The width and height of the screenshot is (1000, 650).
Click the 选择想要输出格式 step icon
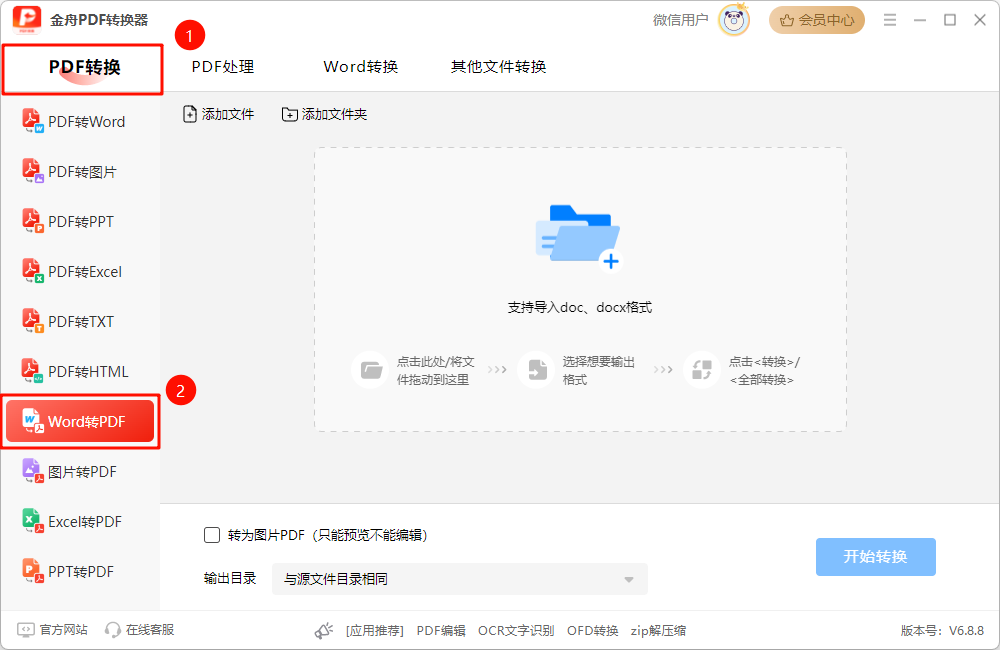click(x=537, y=370)
